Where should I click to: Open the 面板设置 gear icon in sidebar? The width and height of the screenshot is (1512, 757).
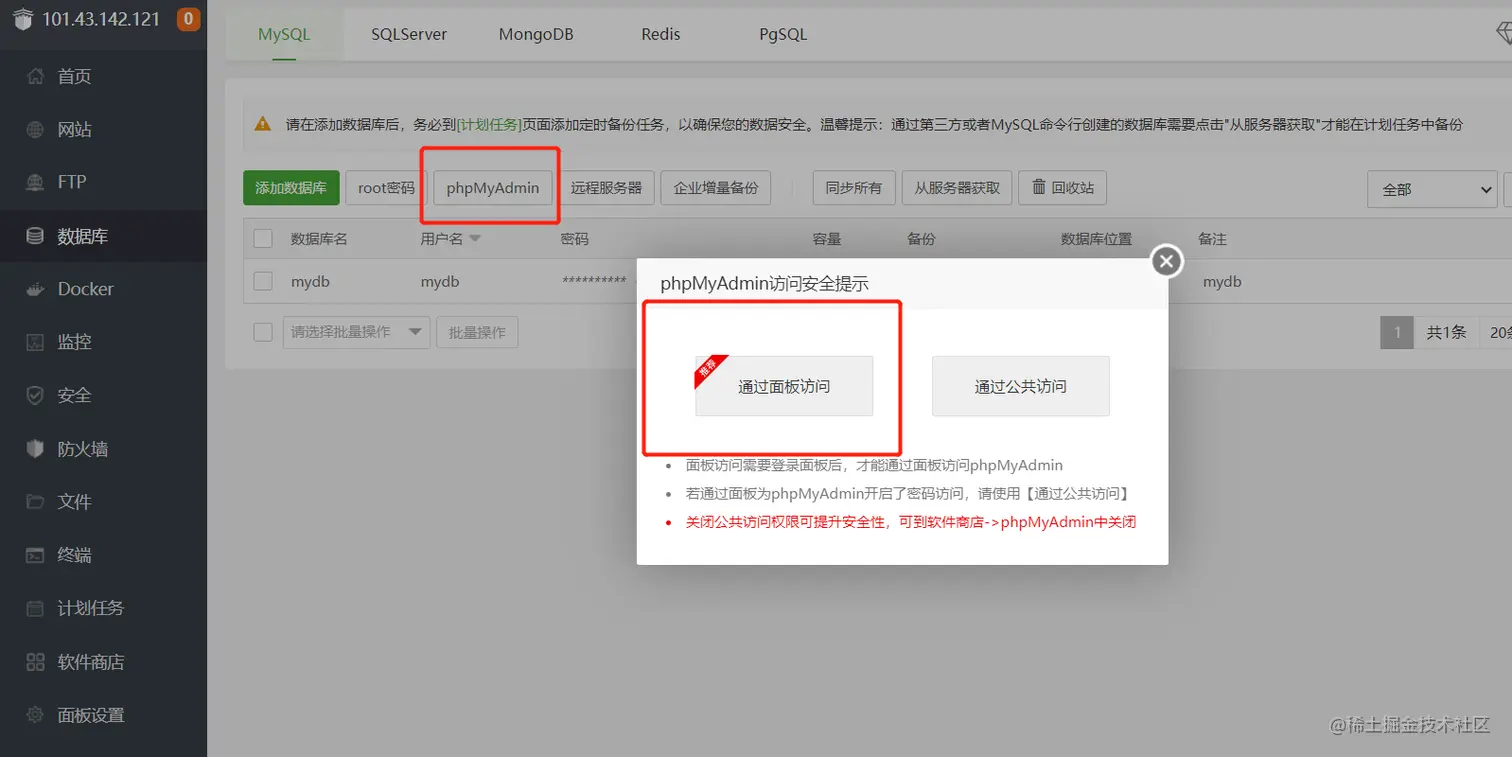point(35,715)
